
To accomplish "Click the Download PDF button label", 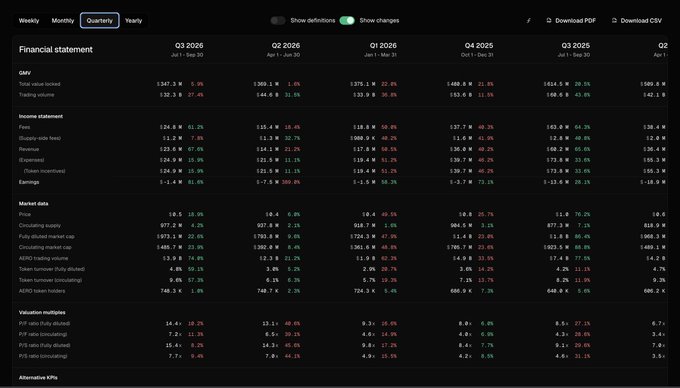I will (575, 20).
